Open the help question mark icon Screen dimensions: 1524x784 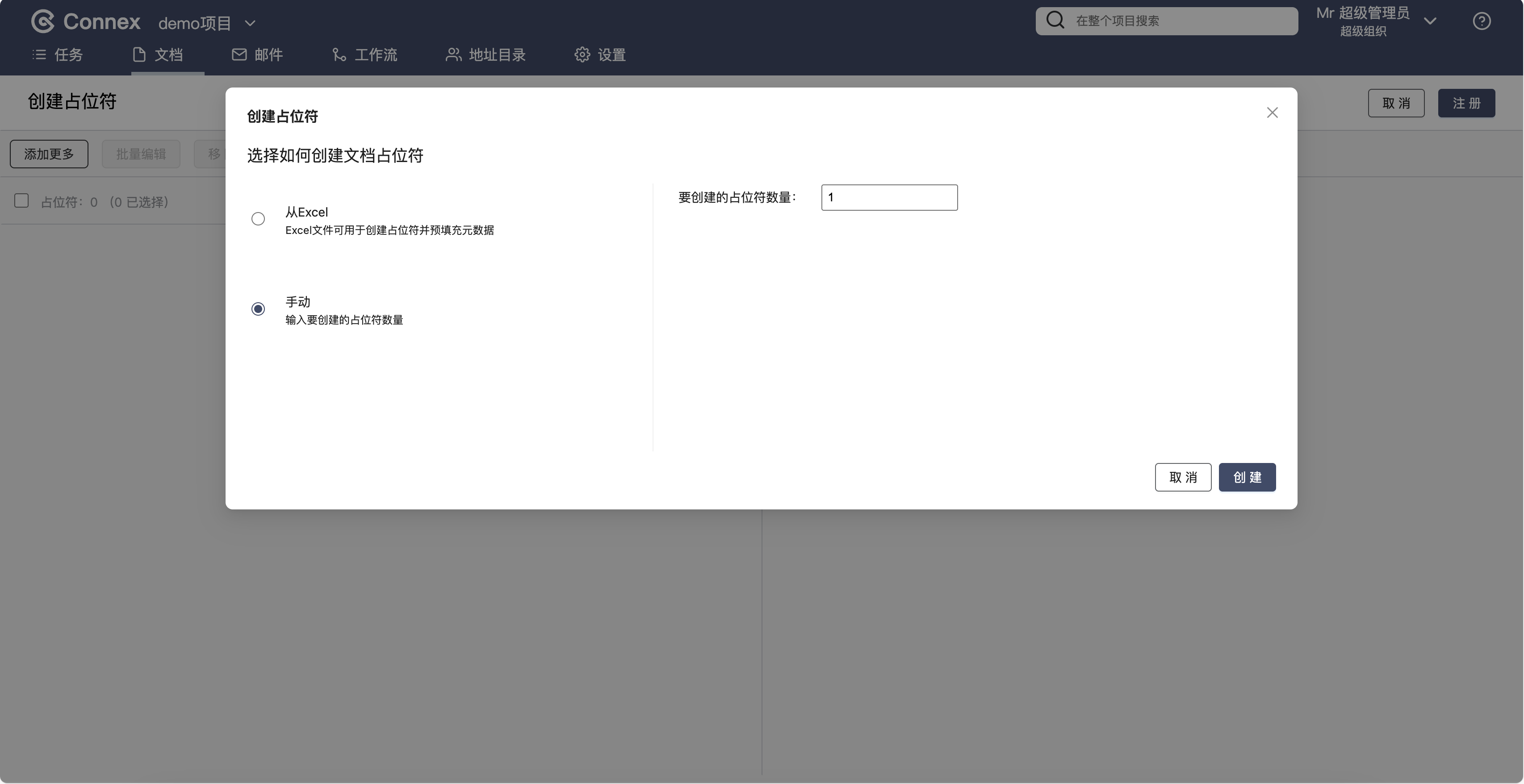click(1482, 21)
